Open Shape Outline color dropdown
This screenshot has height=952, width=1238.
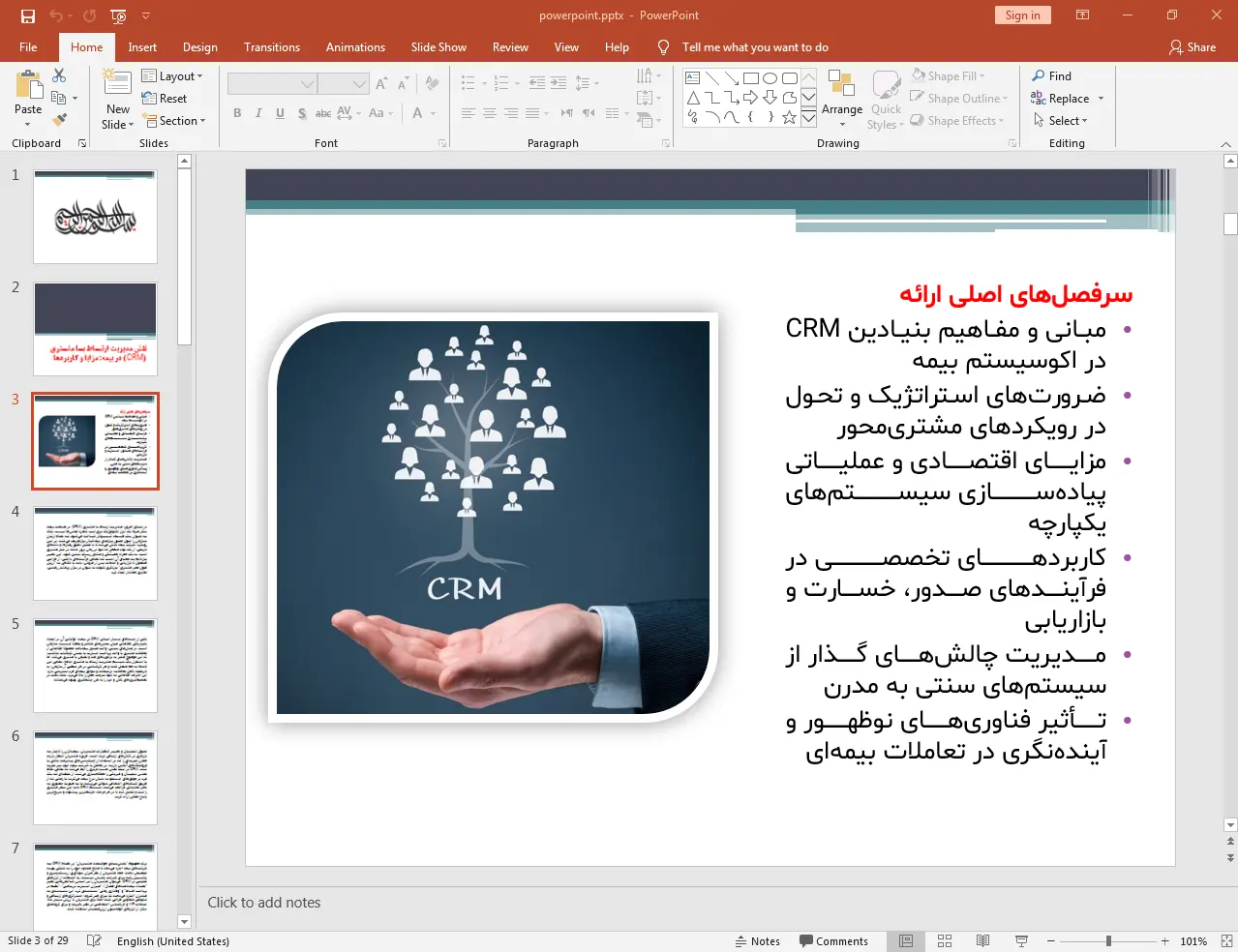pyautogui.click(x=959, y=98)
